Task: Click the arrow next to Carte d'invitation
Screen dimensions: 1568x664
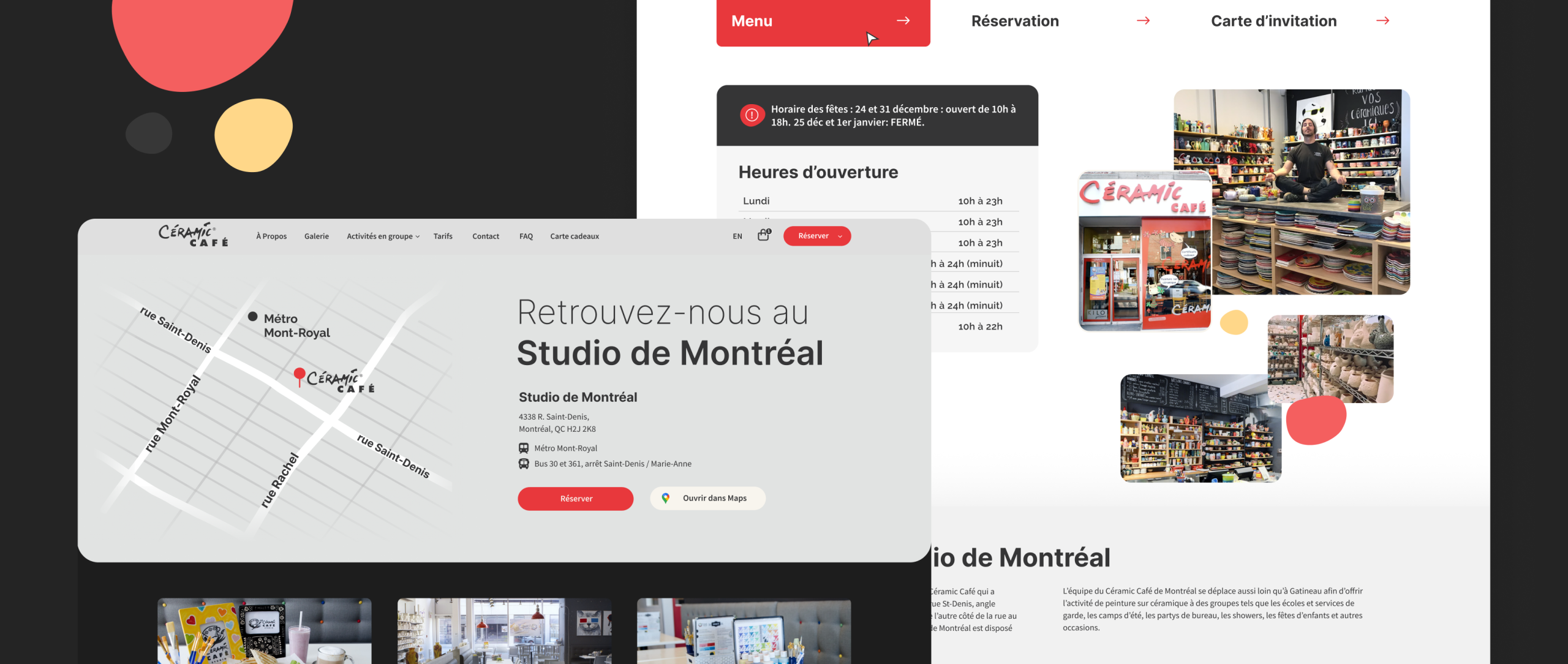Action: [1382, 21]
